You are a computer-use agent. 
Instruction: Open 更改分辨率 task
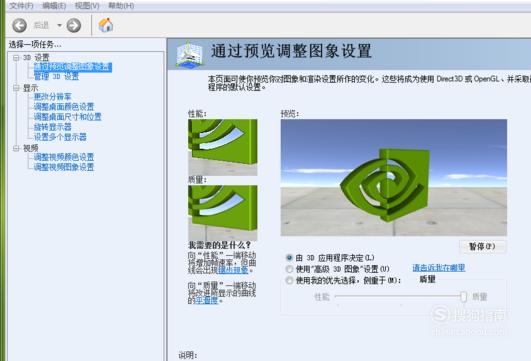(x=52, y=97)
